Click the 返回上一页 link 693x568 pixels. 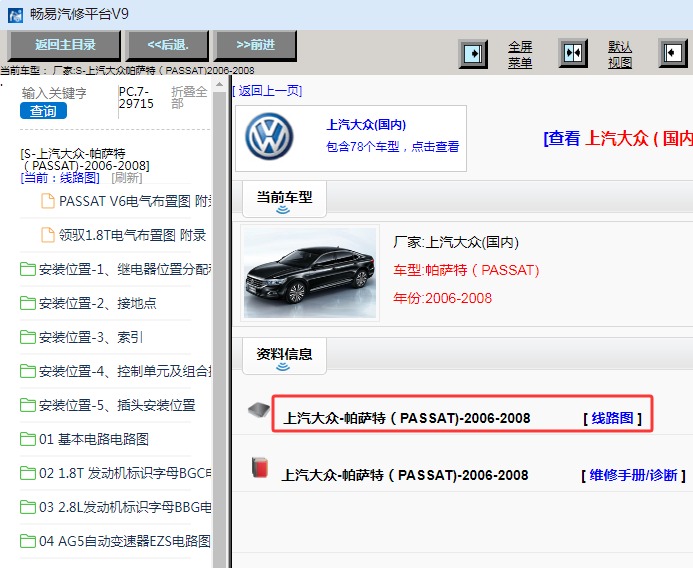(x=267, y=91)
